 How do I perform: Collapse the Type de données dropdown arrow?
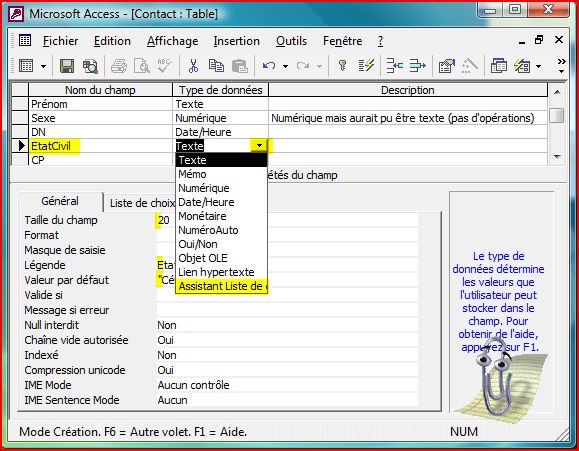tap(259, 146)
